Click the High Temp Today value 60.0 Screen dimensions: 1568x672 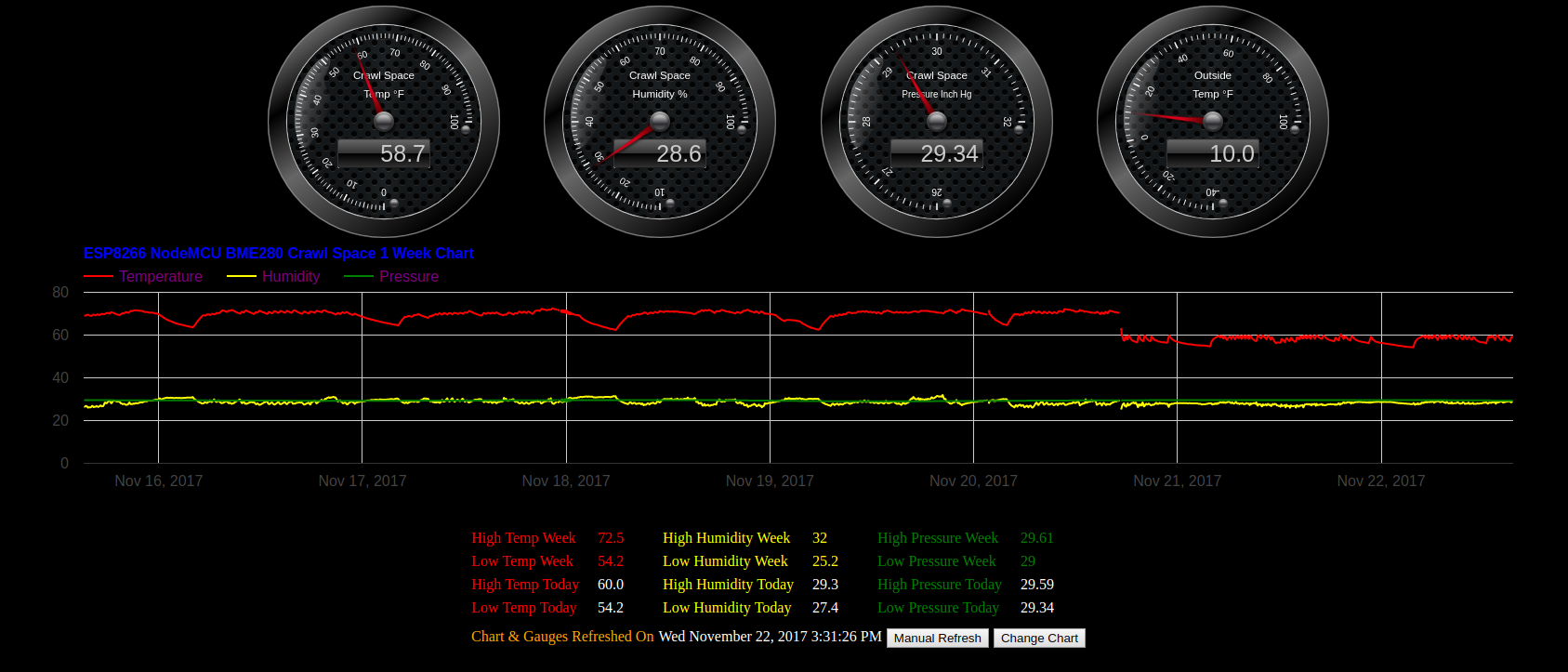pos(611,585)
